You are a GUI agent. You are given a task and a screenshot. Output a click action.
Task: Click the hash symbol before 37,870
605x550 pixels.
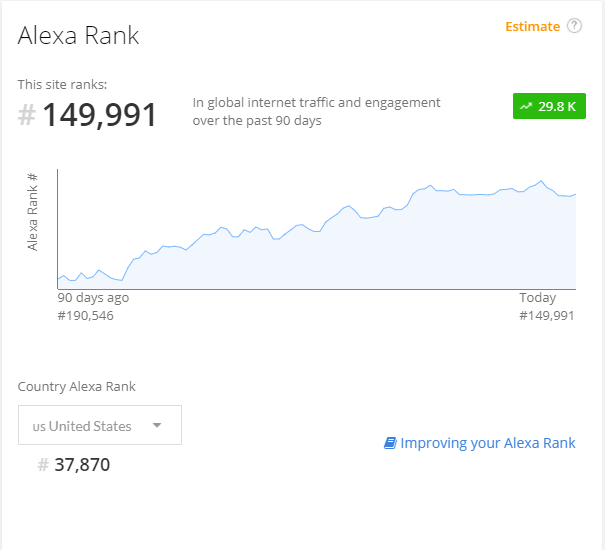point(43,465)
